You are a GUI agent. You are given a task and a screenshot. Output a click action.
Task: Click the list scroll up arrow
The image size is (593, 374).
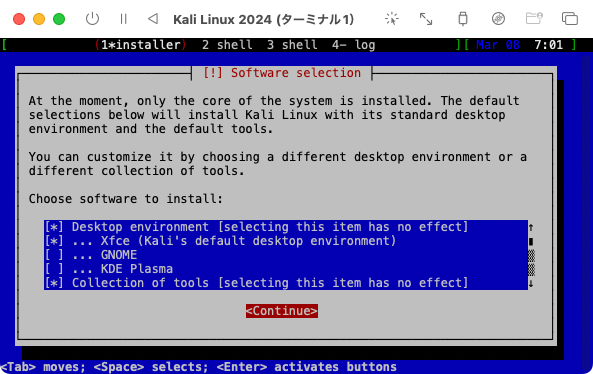click(531, 227)
